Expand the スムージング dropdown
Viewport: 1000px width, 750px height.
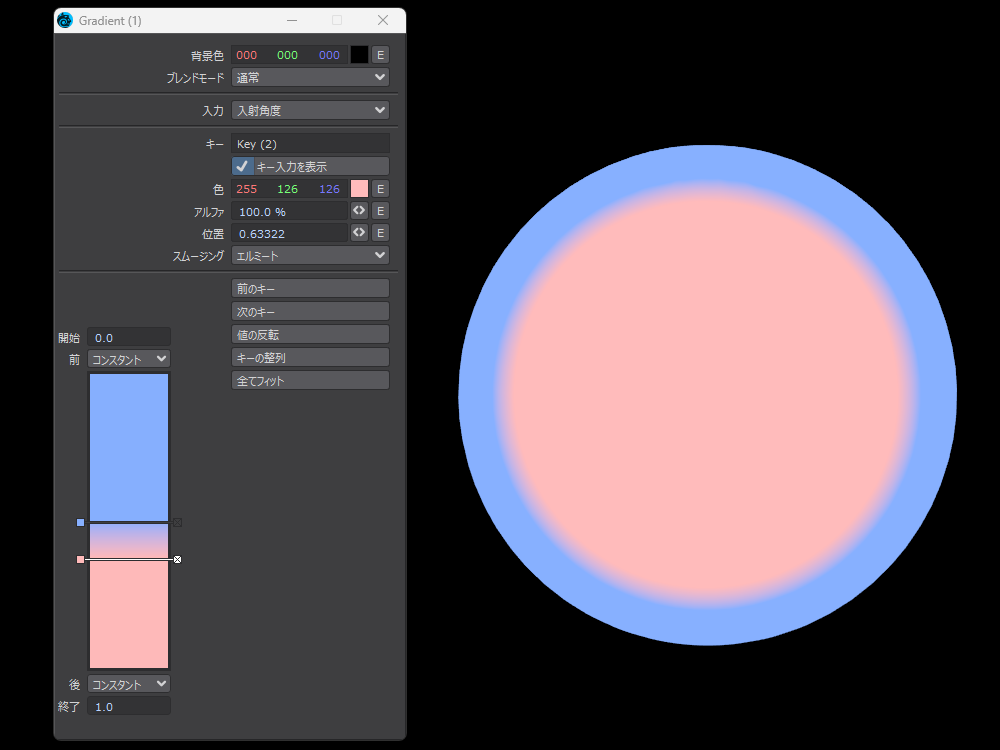point(310,256)
